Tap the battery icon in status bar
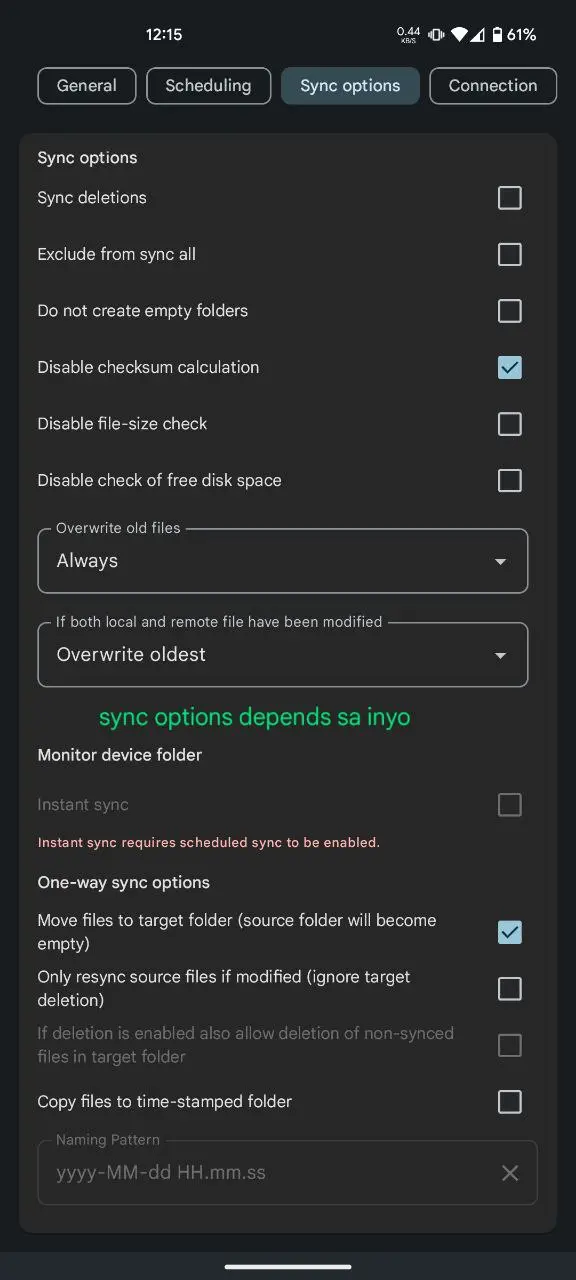This screenshot has height=1280, width=576. click(x=496, y=35)
